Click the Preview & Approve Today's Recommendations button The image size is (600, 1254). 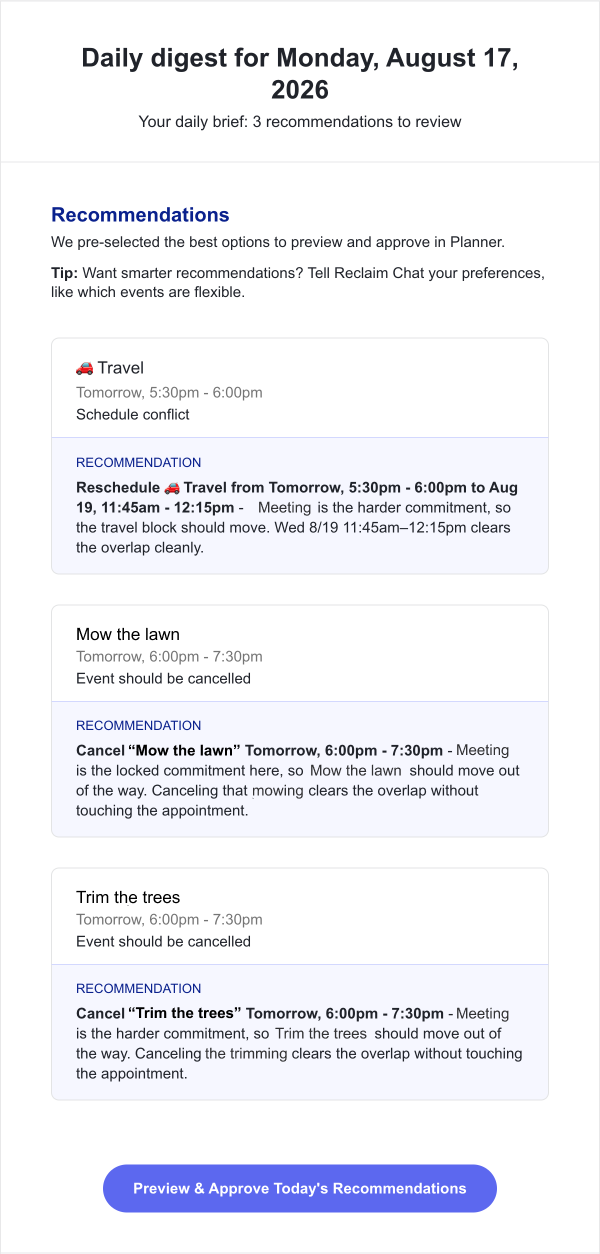(300, 1188)
